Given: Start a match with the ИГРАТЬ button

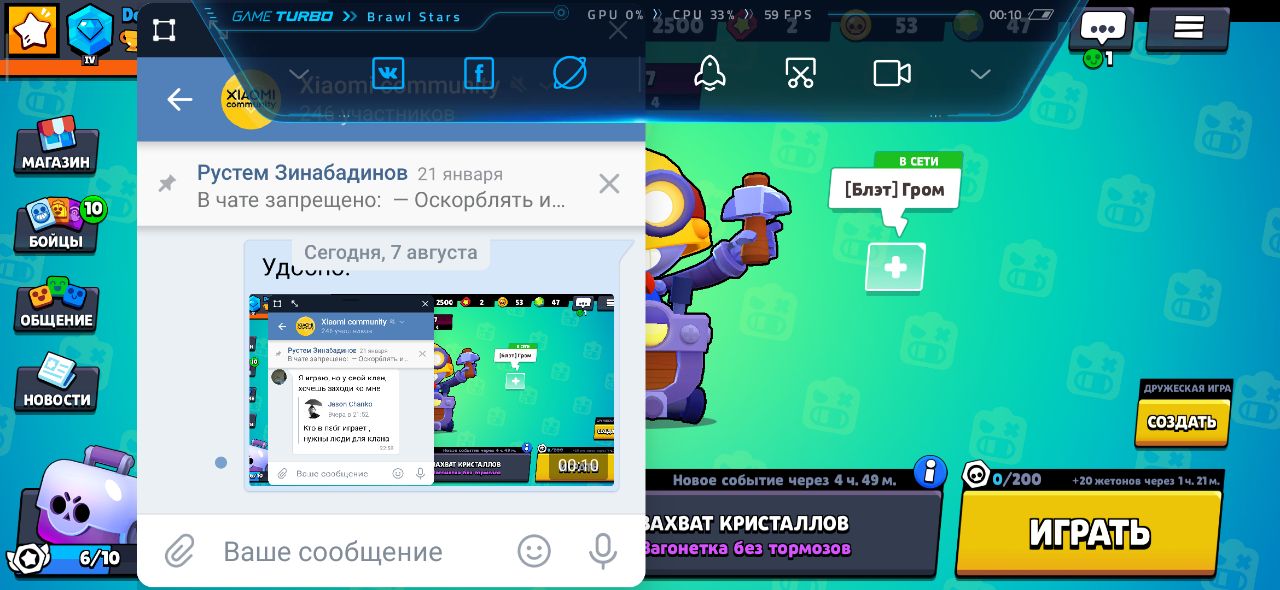Looking at the screenshot, I should (1089, 532).
